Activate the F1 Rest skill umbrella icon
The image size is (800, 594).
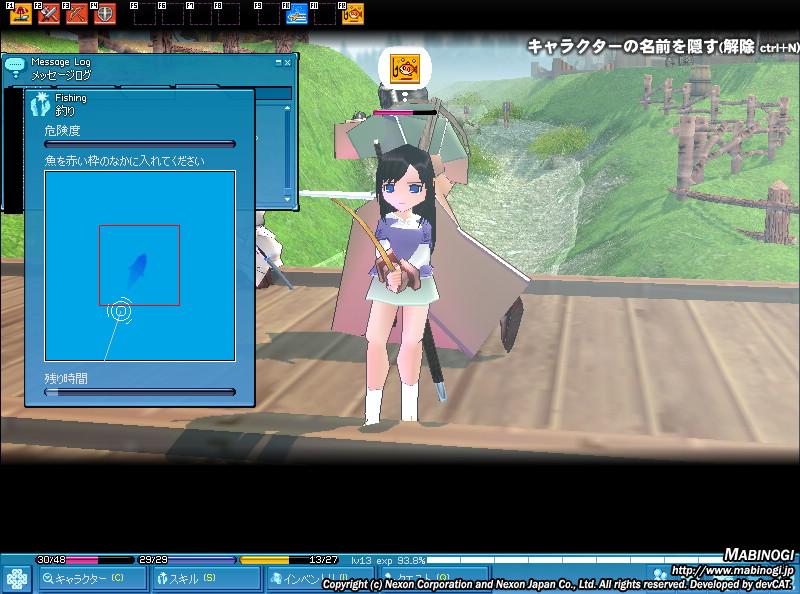click(21, 14)
